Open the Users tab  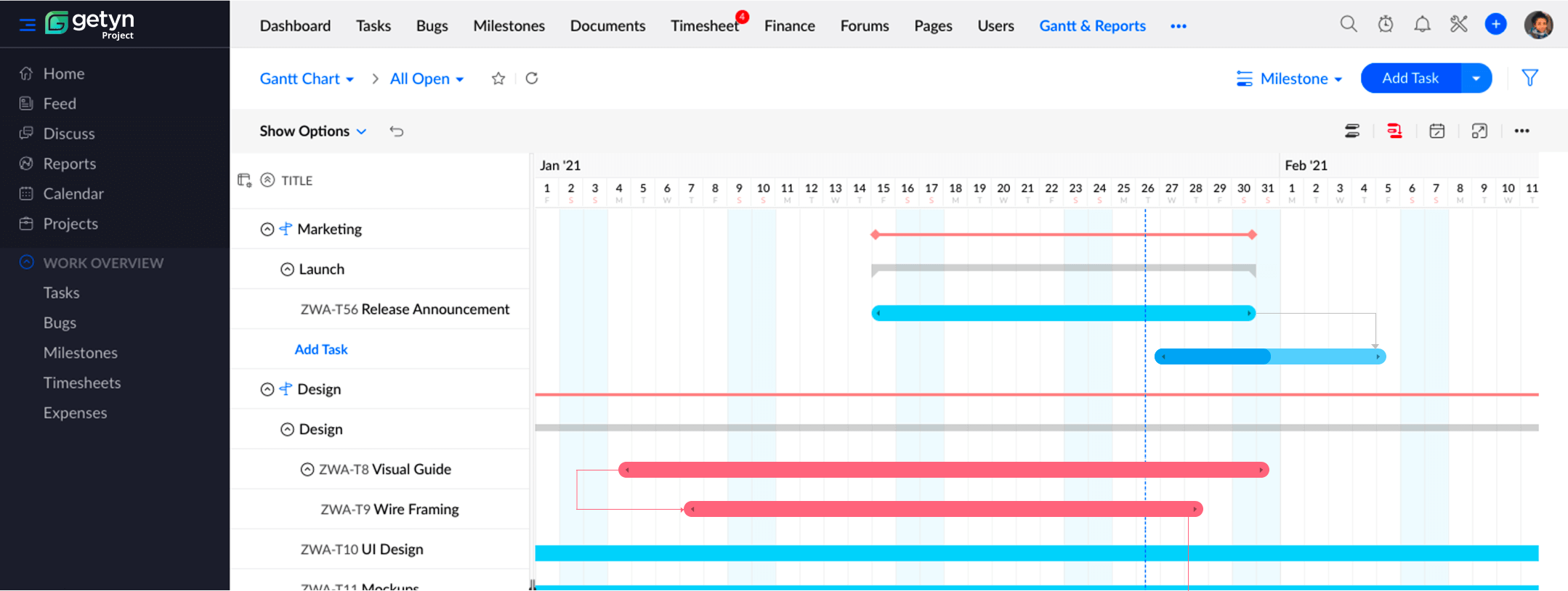point(995,25)
